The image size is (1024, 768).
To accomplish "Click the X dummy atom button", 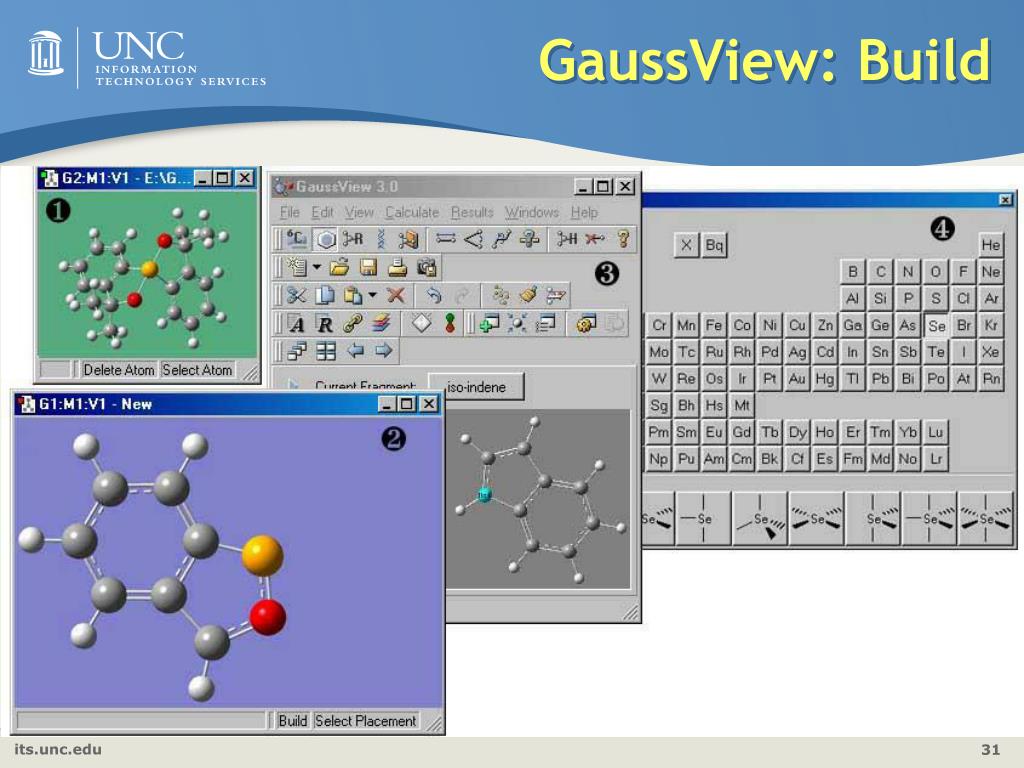I will tap(686, 245).
